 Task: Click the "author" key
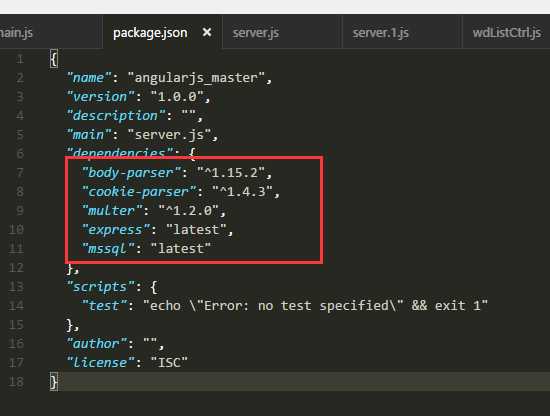tap(97, 343)
